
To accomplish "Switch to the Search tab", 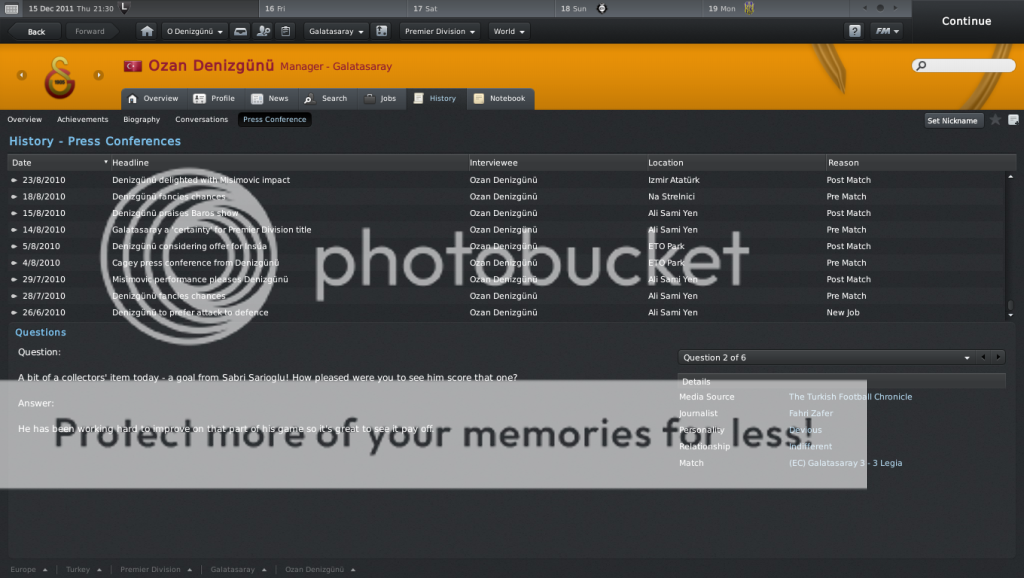I will [325, 99].
